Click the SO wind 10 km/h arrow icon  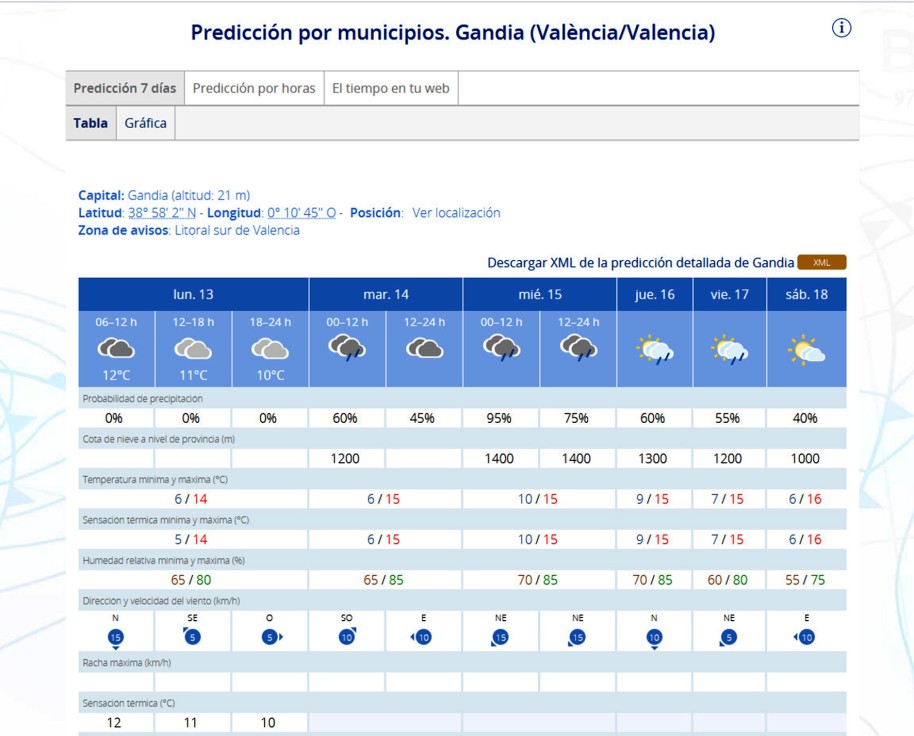pos(347,636)
